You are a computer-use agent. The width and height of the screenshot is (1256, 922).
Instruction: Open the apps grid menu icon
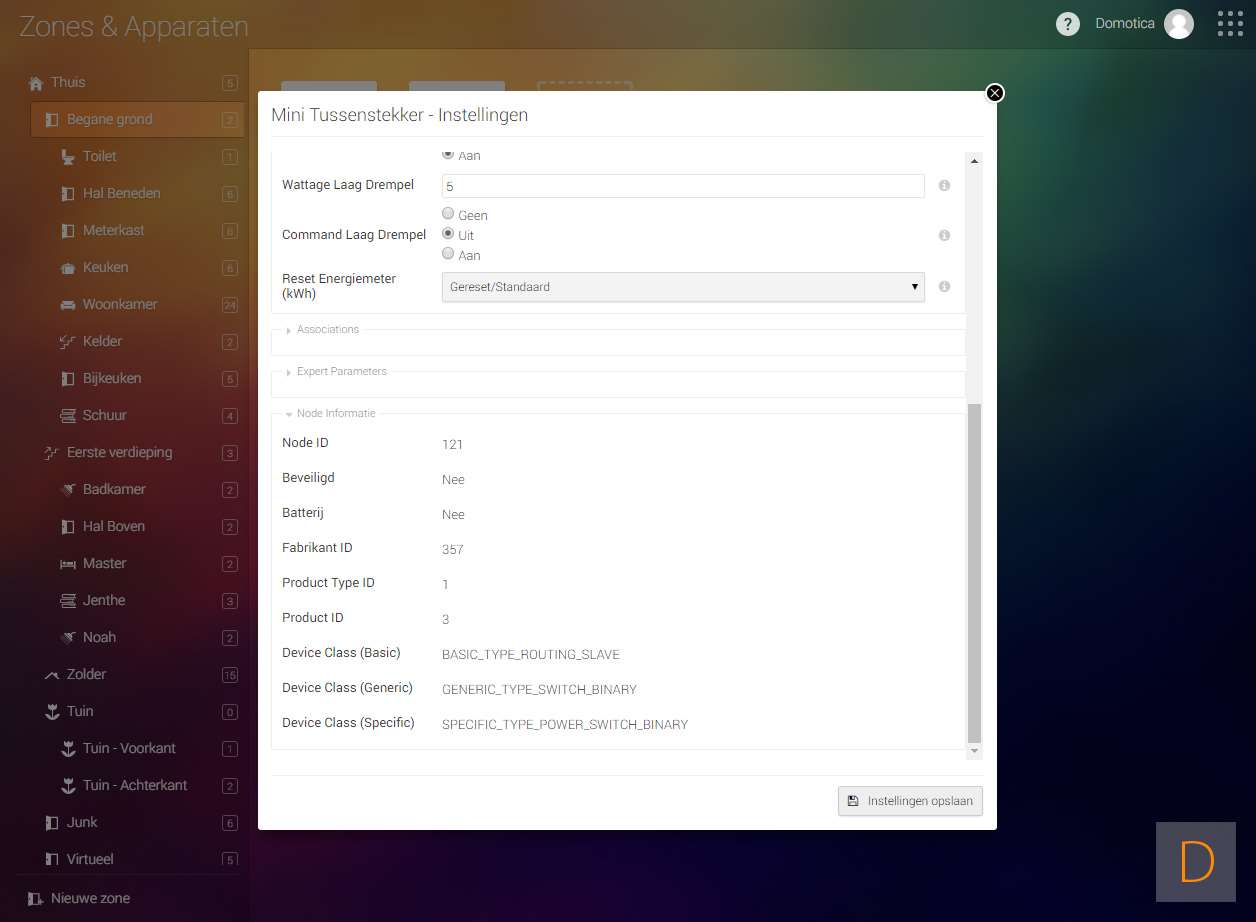pyautogui.click(x=1230, y=24)
